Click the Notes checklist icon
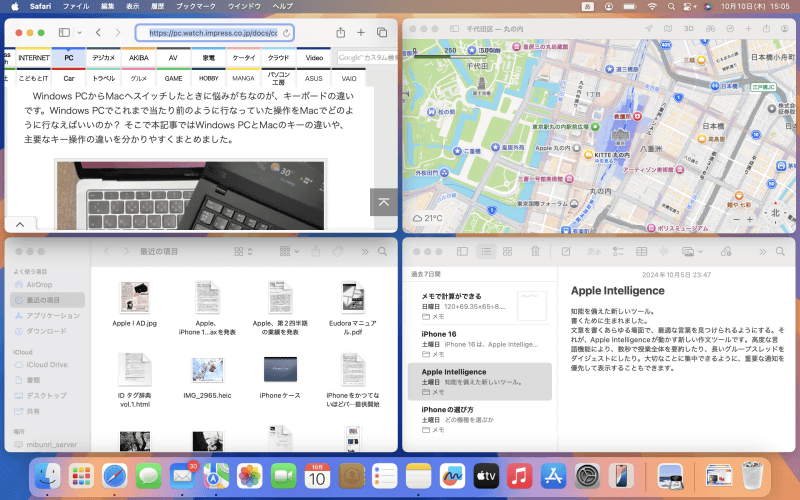This screenshot has width=800, height=500. tap(618, 252)
